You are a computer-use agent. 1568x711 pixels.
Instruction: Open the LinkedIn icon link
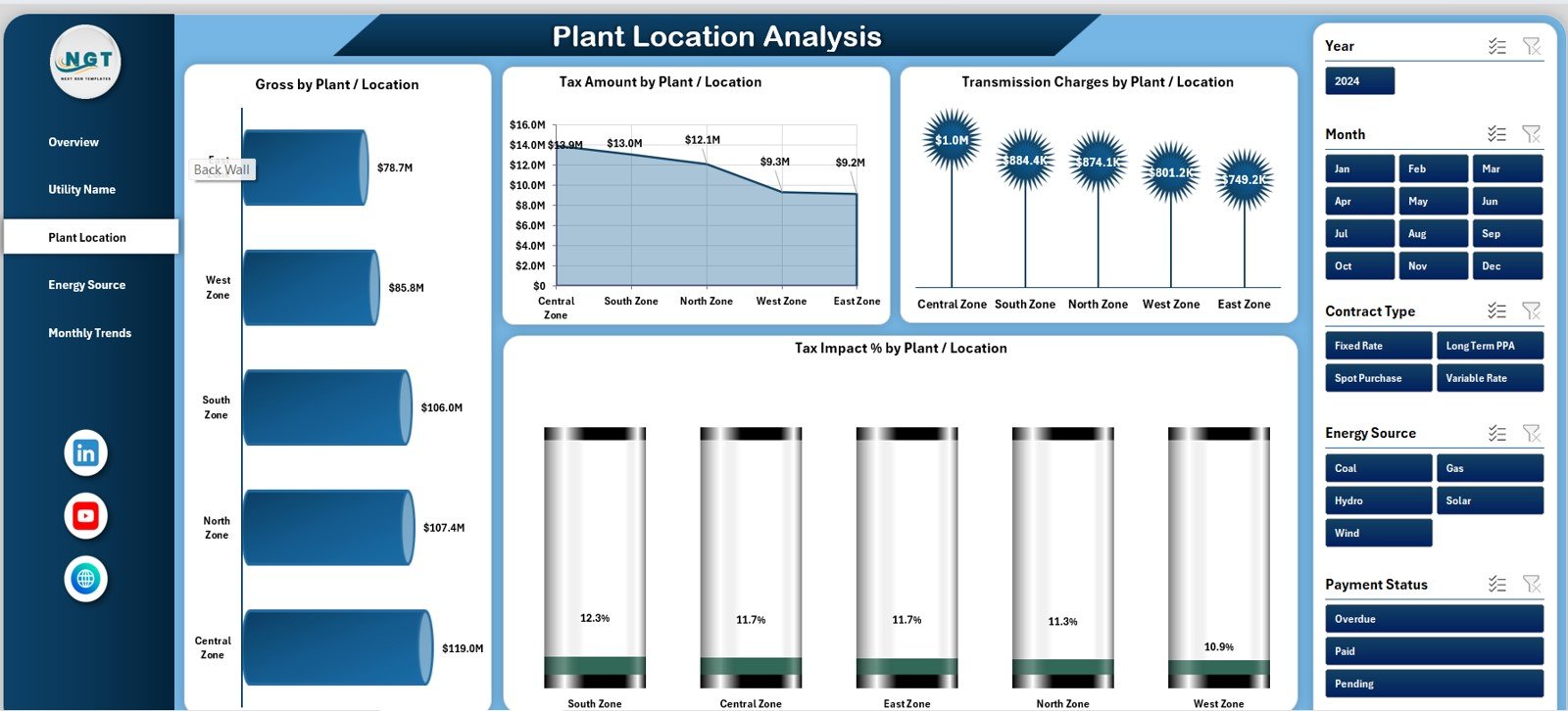pyautogui.click(x=85, y=452)
